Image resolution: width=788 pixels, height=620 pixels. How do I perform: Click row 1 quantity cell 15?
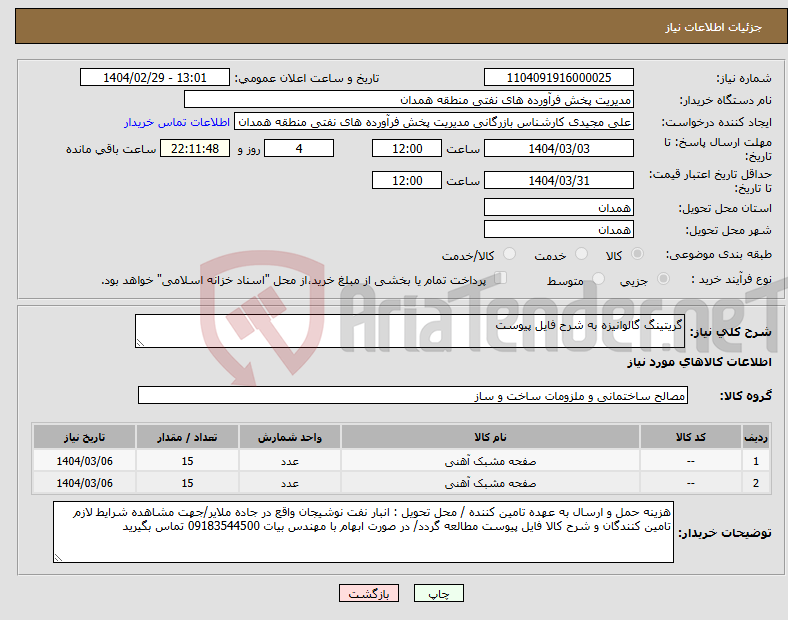187,461
